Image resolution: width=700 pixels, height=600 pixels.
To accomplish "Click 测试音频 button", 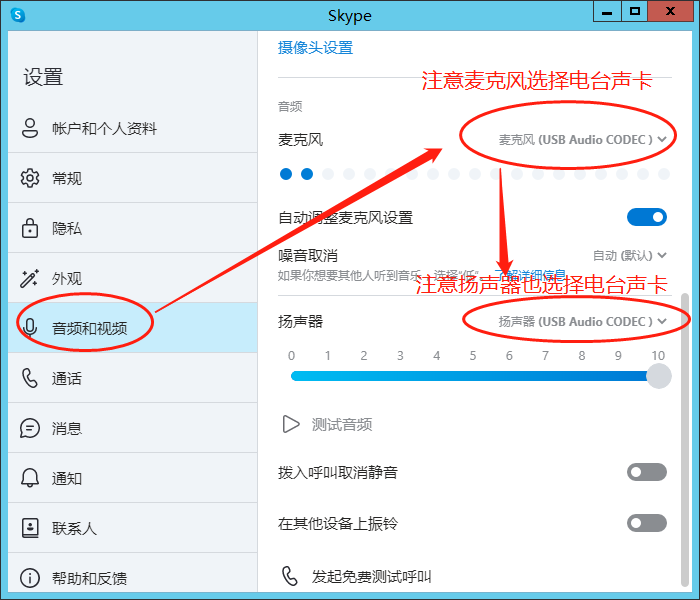I will click(x=327, y=424).
